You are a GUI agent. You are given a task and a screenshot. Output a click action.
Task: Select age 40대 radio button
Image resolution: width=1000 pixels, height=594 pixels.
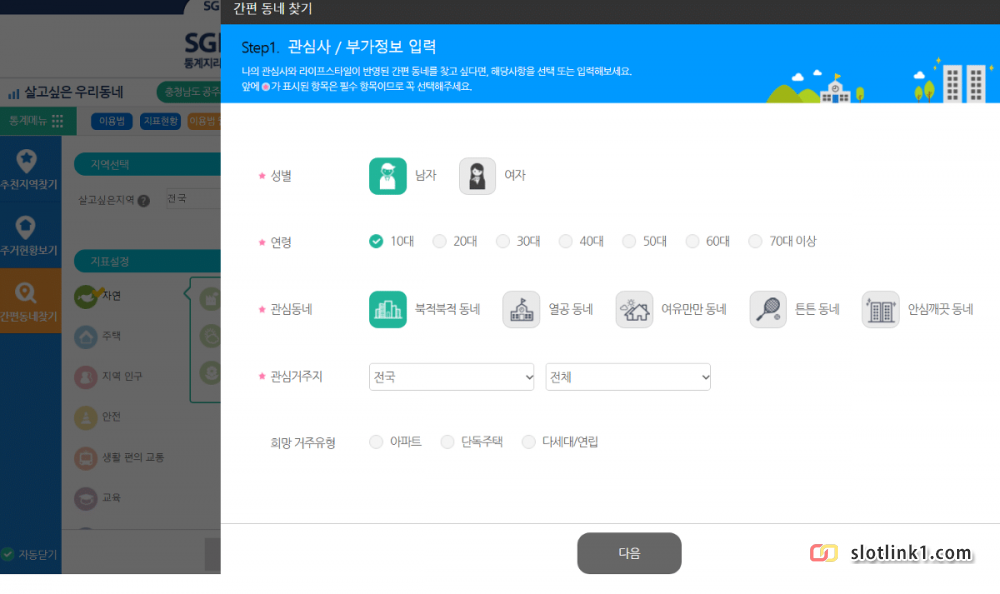click(566, 241)
